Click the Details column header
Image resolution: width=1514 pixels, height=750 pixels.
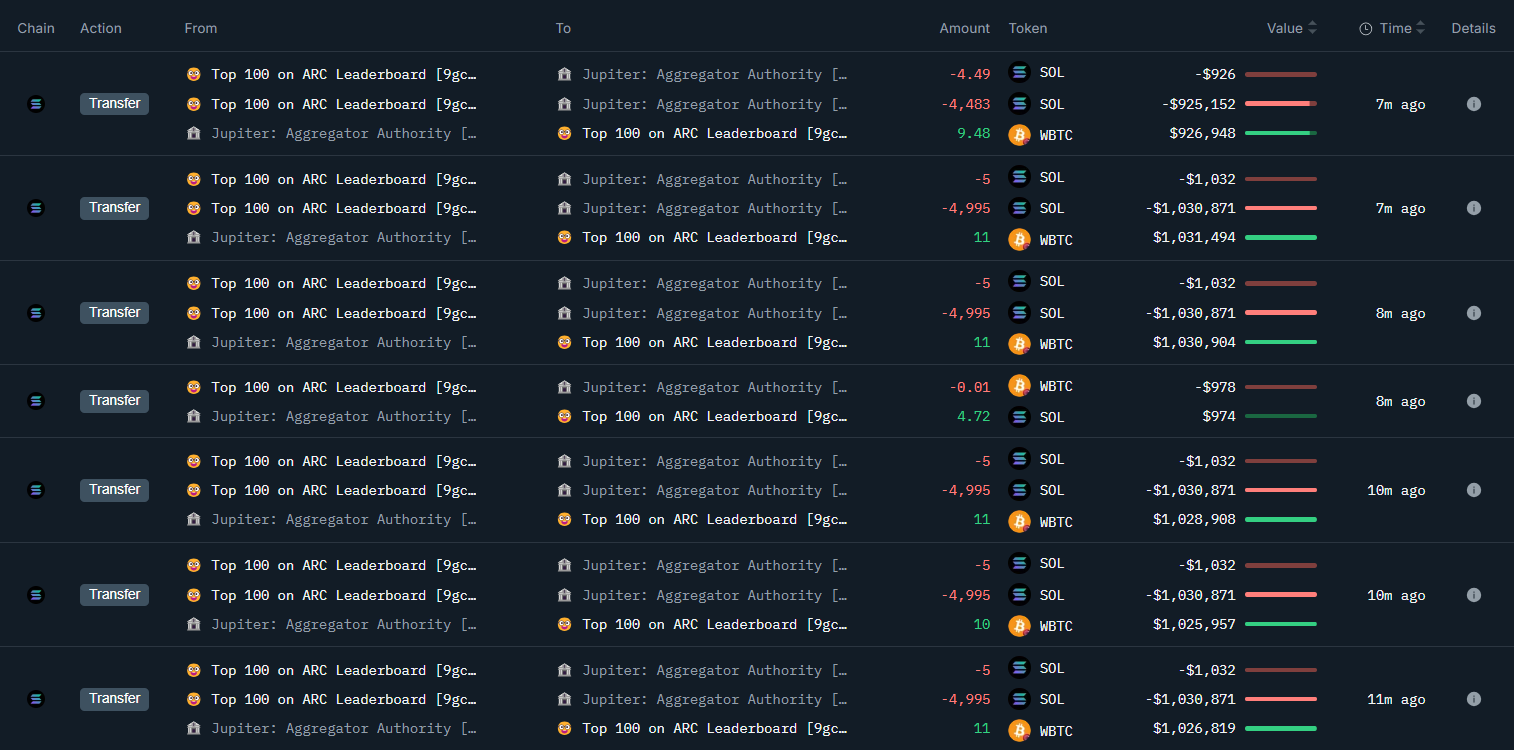1474,28
